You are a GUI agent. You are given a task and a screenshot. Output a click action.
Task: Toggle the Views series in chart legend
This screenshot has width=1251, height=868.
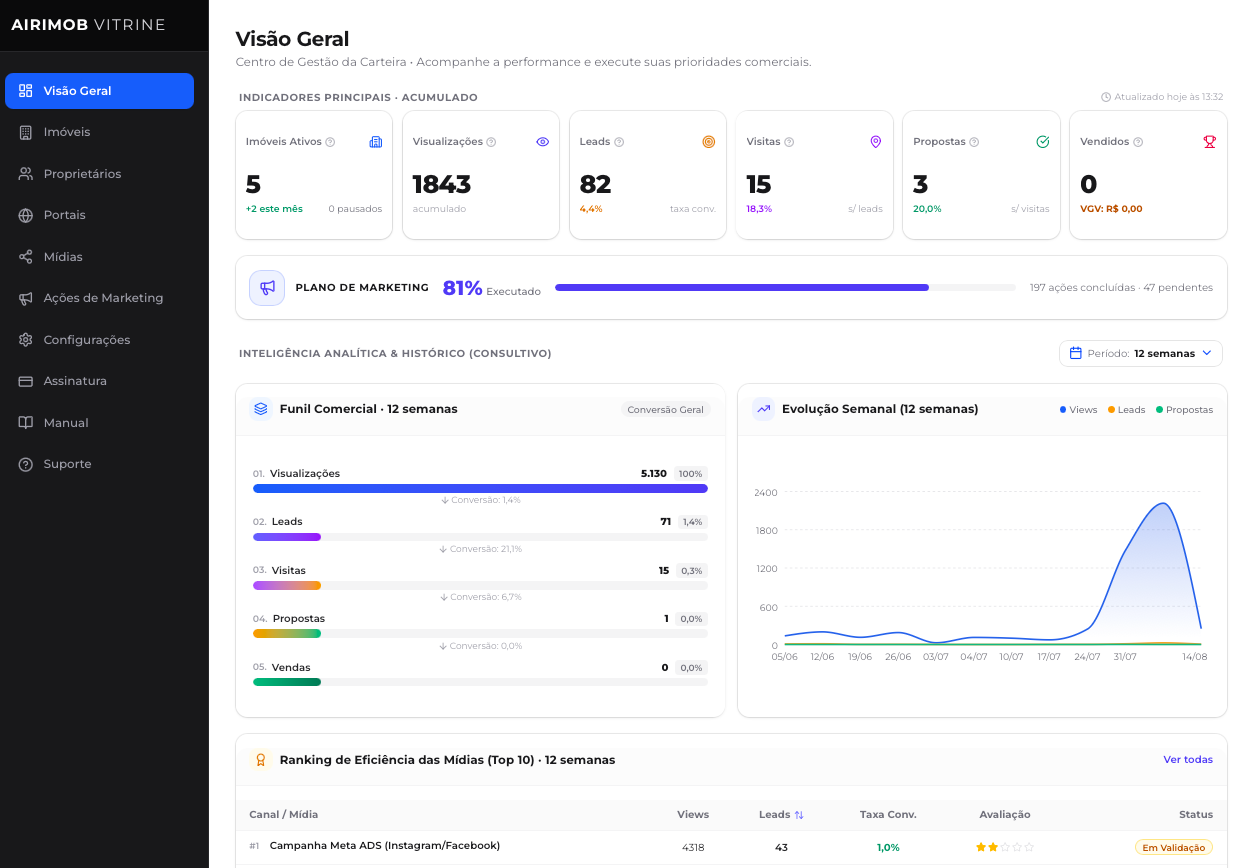click(x=1078, y=410)
